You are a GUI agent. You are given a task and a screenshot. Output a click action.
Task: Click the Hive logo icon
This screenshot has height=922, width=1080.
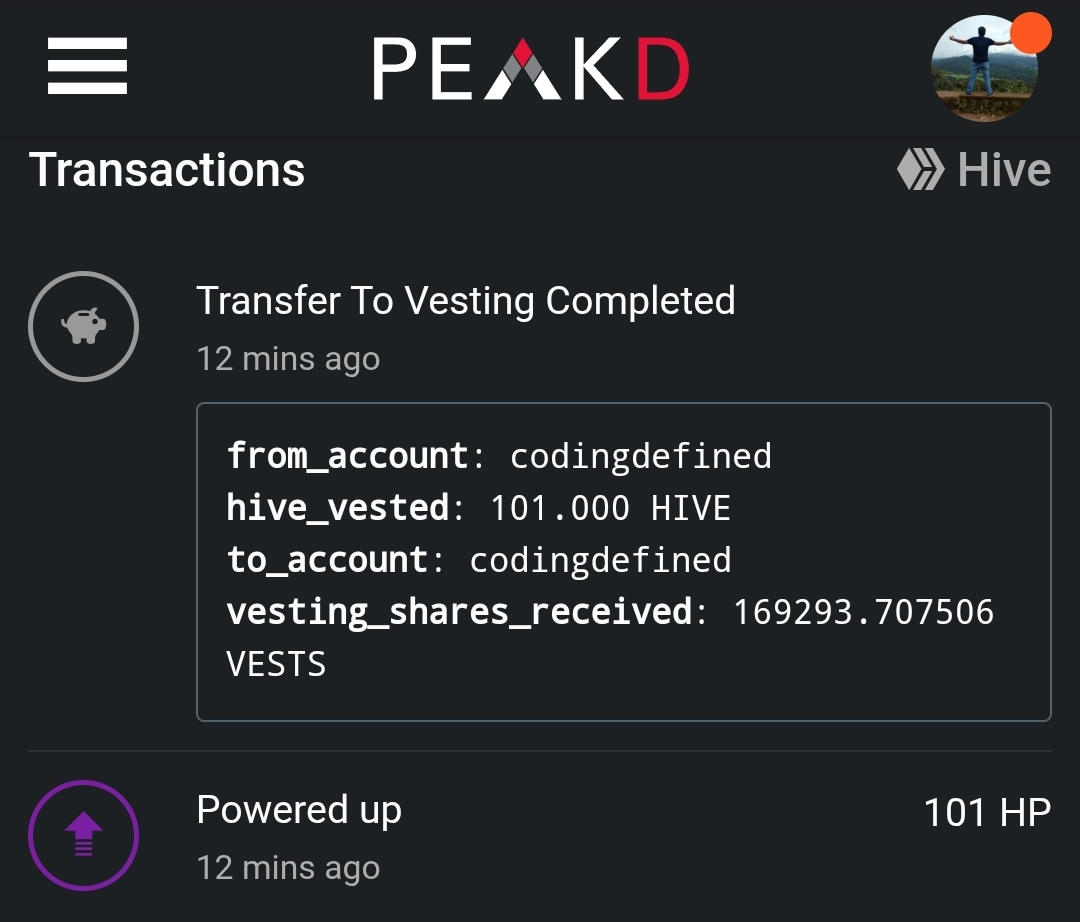pyautogui.click(x=921, y=169)
